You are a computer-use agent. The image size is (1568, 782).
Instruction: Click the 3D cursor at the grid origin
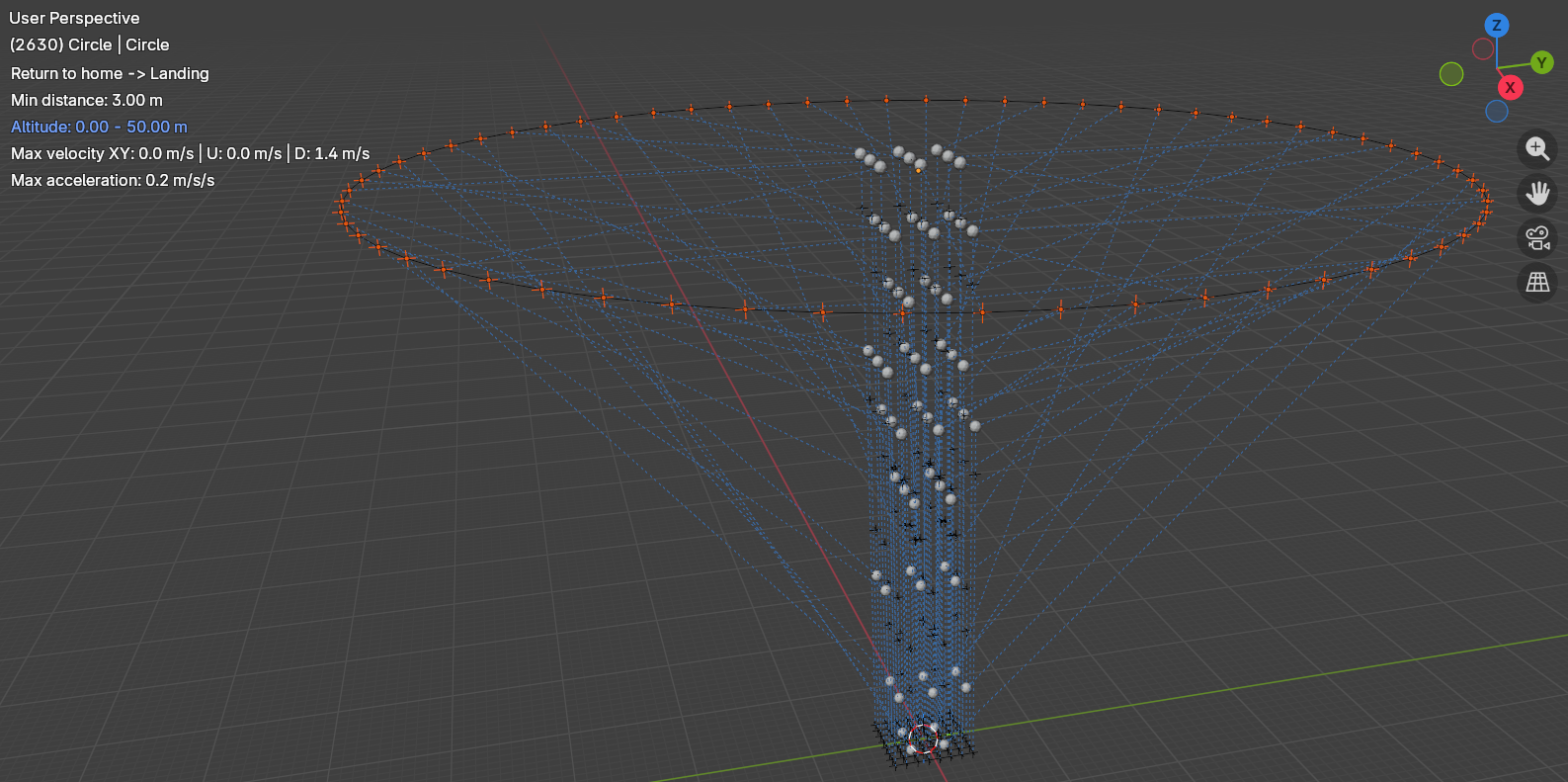[x=923, y=739]
